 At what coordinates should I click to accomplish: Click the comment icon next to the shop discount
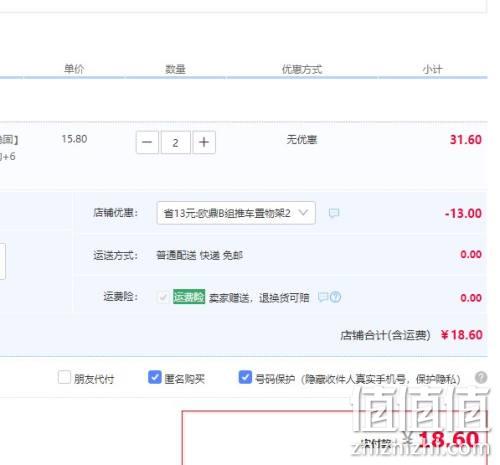[334, 213]
